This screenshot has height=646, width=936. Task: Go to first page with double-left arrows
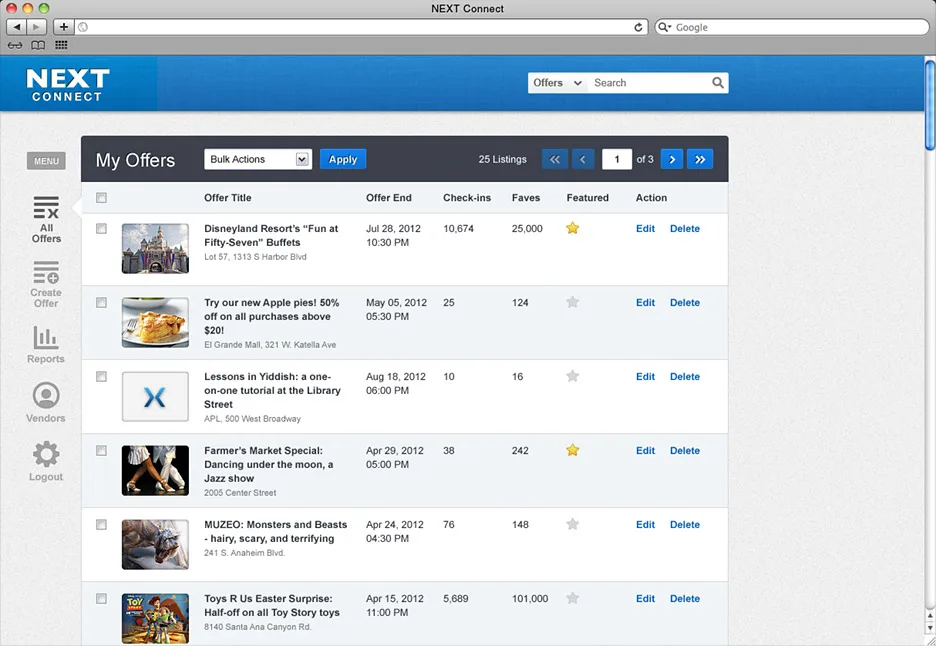555,159
